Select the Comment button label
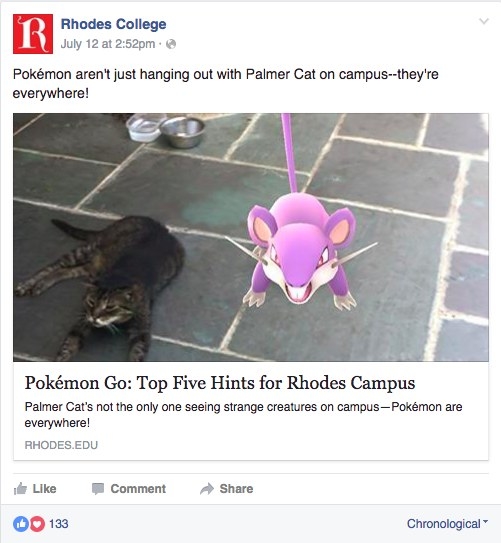501x543 pixels. 138,489
